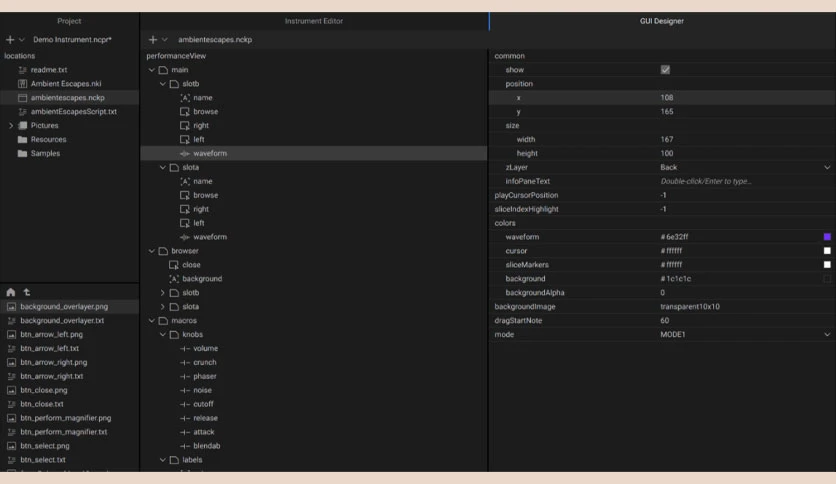Click slider icon of cutoff knob

click(x=185, y=404)
